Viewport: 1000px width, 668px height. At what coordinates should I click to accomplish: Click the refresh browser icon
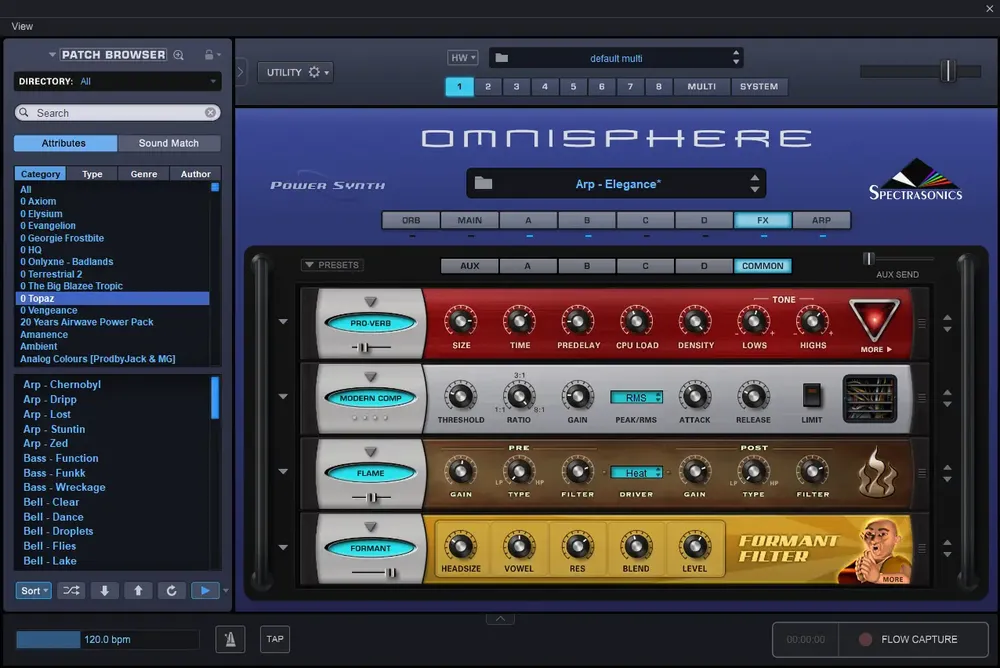pos(172,591)
